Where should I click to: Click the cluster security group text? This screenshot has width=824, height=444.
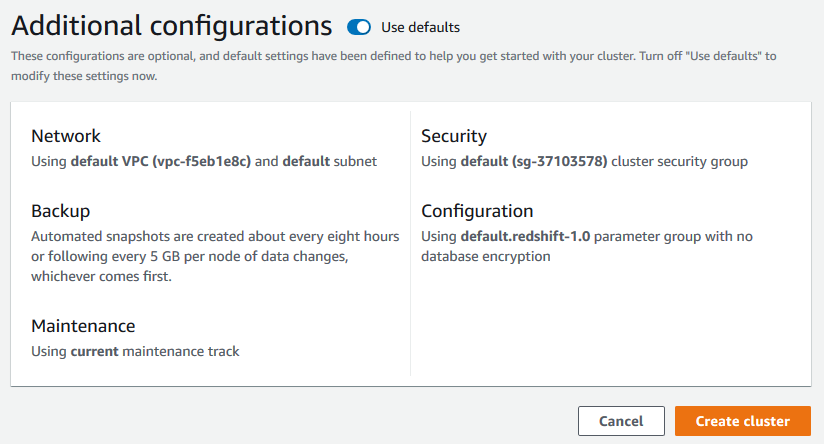click(x=679, y=161)
